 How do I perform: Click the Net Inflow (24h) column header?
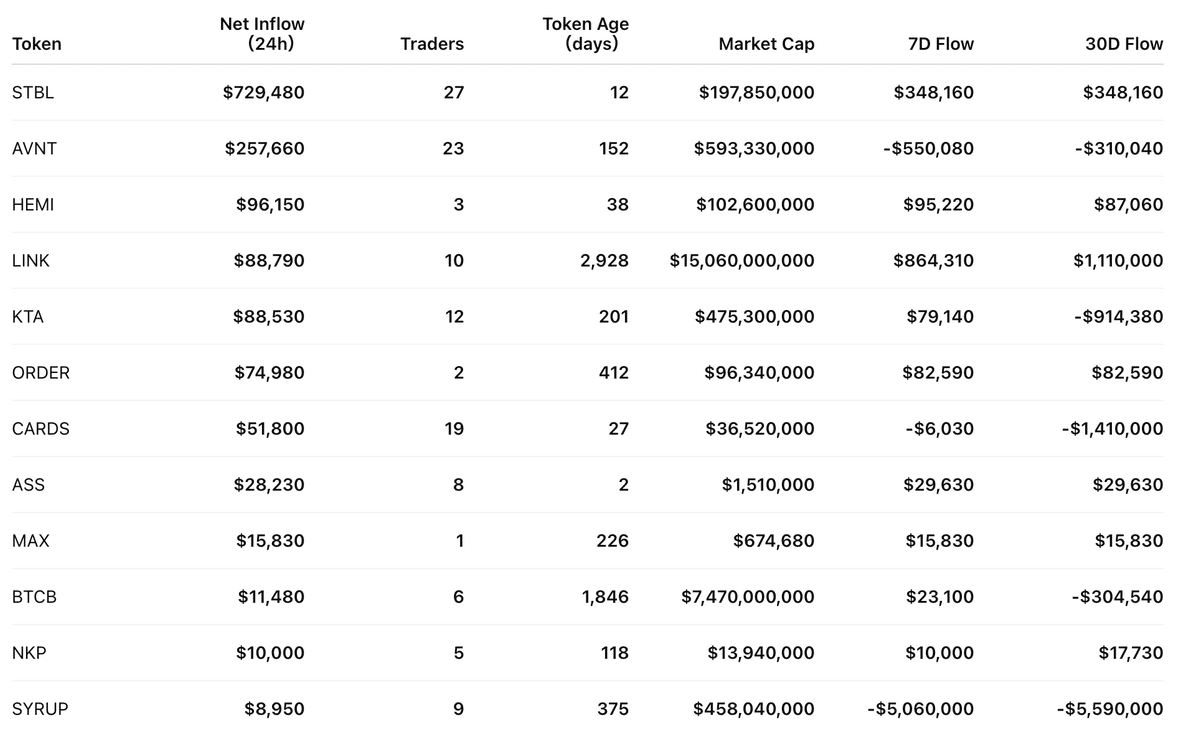click(x=263, y=34)
